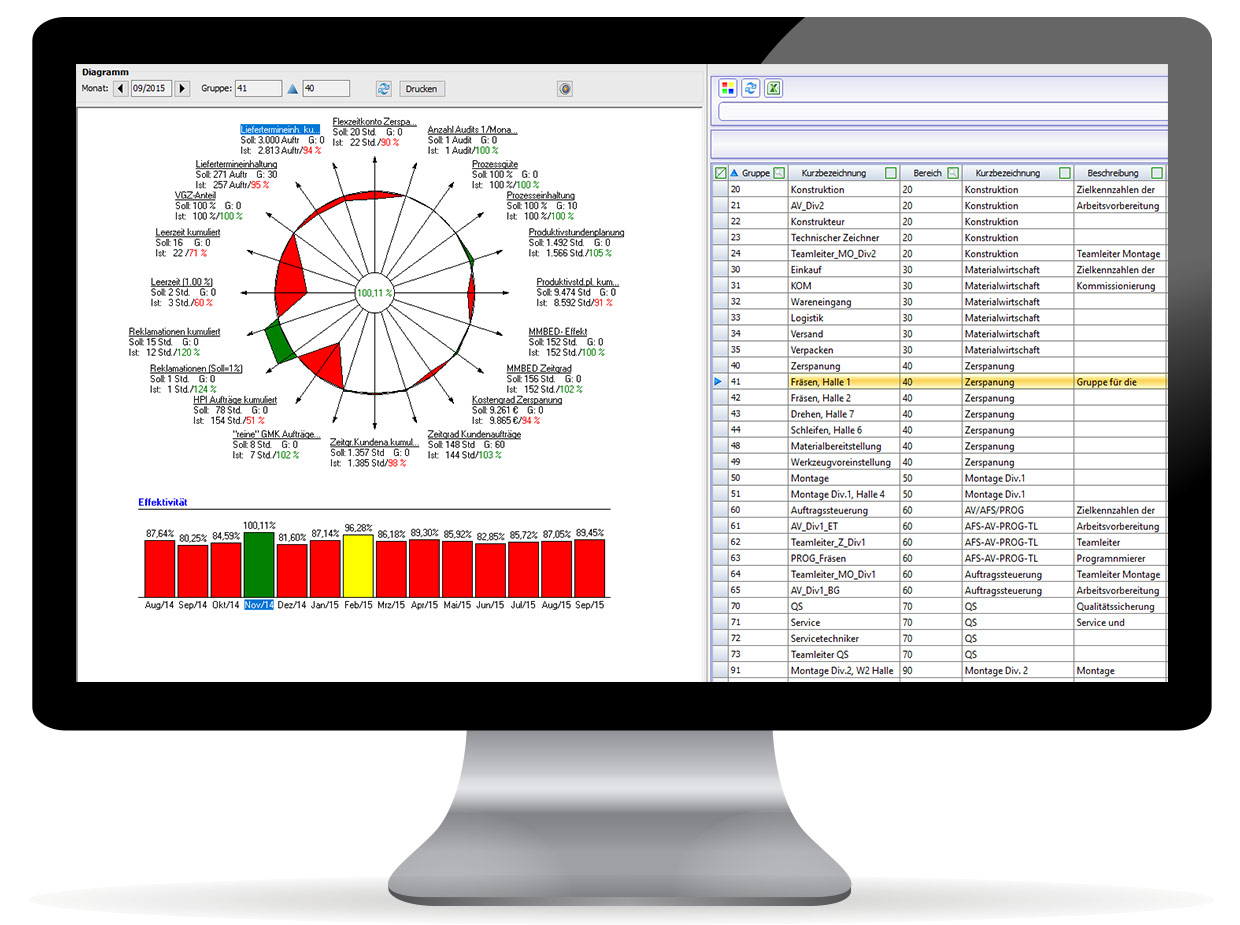
Task: Click the search icon in the Bereich header
Action: click(x=952, y=173)
